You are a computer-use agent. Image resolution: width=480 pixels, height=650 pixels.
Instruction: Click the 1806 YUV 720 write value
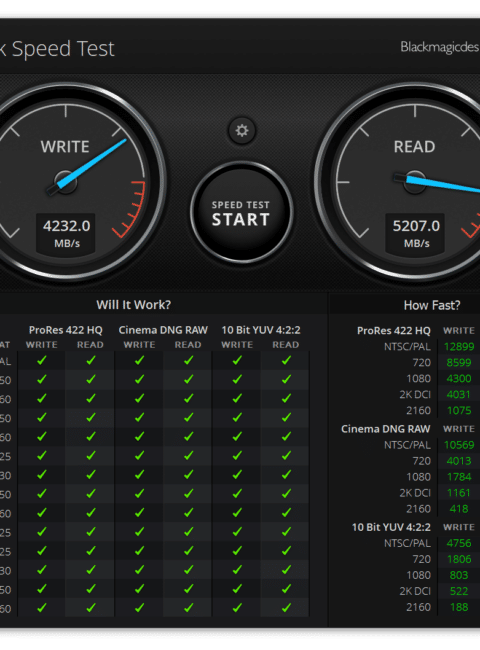coord(459,559)
